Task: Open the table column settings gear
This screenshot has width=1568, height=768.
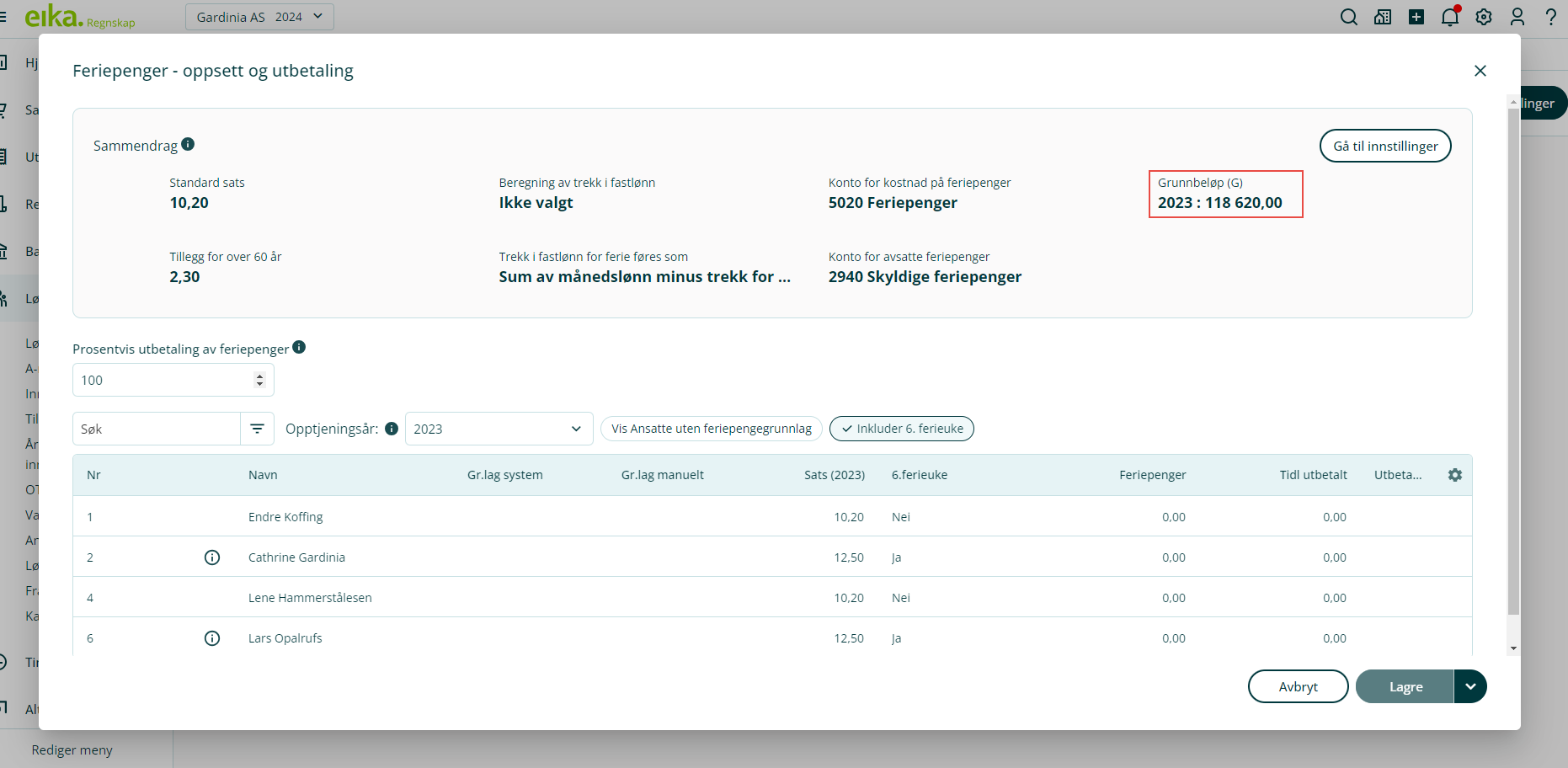Action: tap(1454, 475)
